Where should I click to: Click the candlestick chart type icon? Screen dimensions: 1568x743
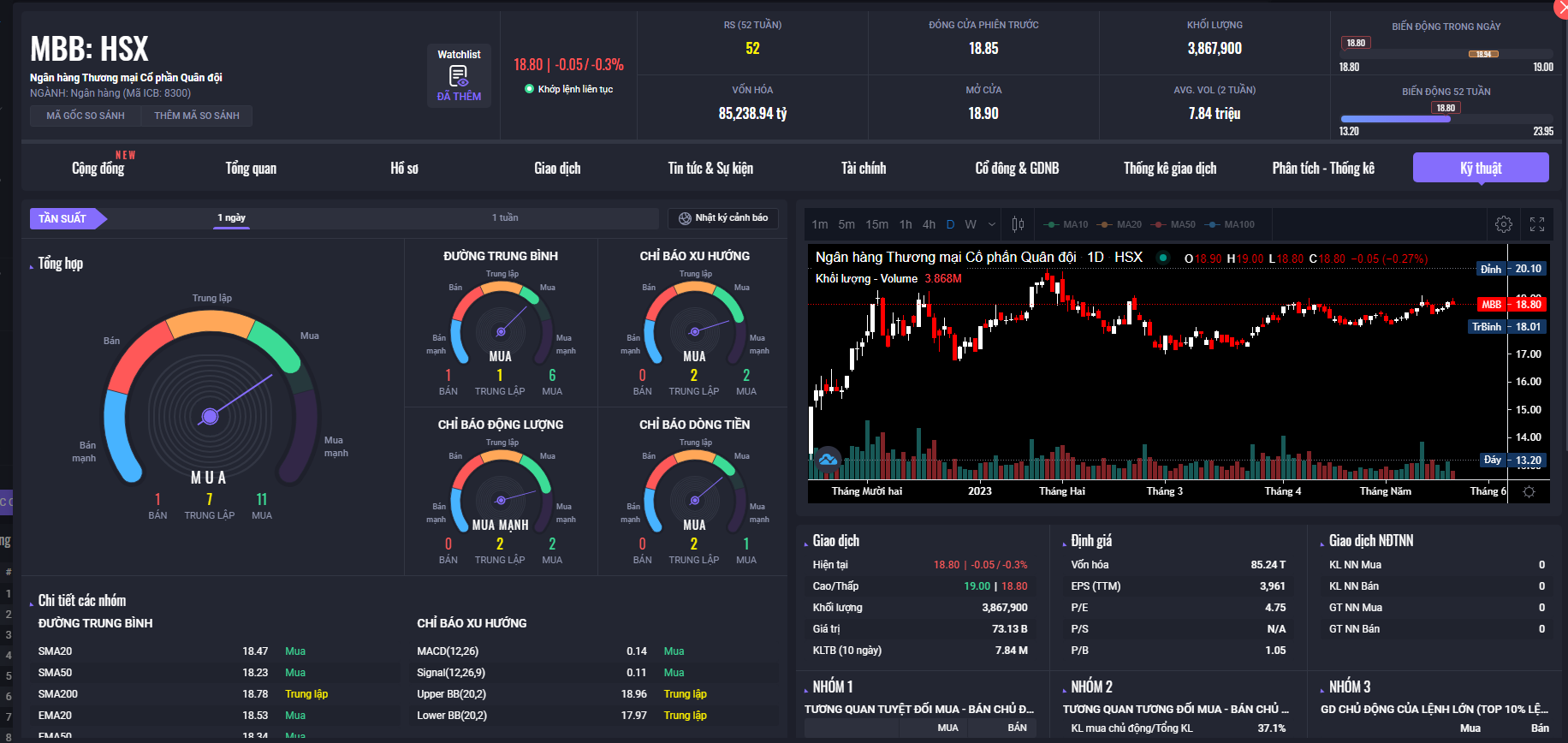point(1018,224)
